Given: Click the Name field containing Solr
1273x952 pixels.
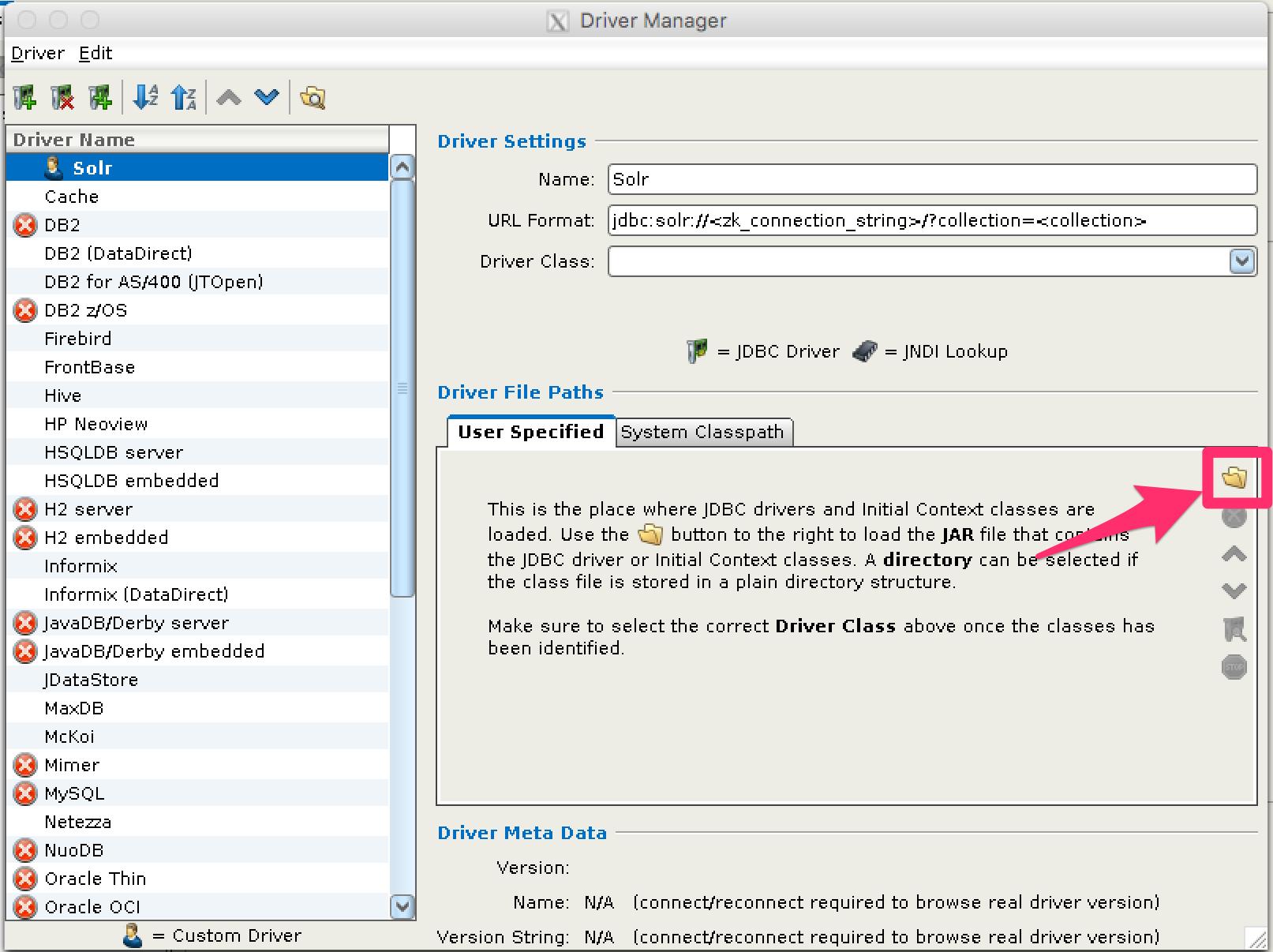Looking at the screenshot, I should (x=931, y=179).
